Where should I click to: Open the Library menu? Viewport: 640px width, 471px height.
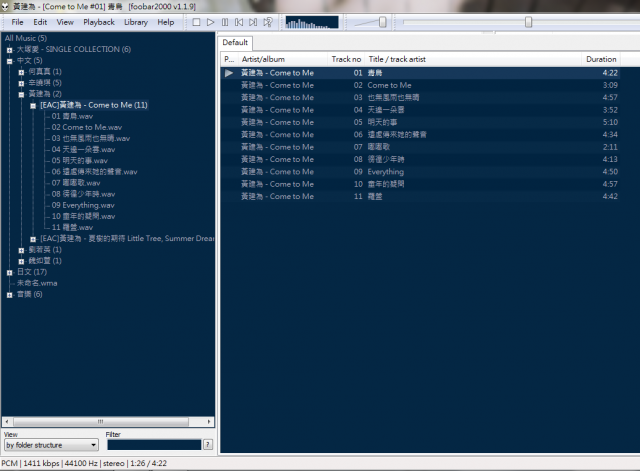(x=136, y=22)
